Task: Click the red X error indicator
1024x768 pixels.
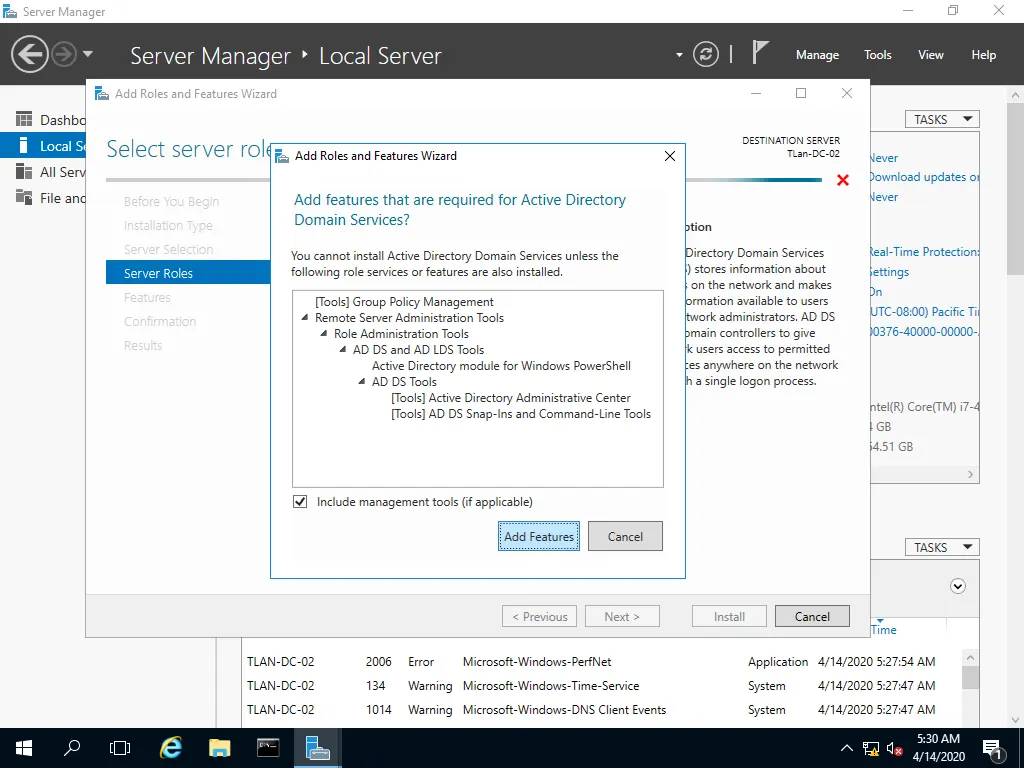Action: coord(843,180)
